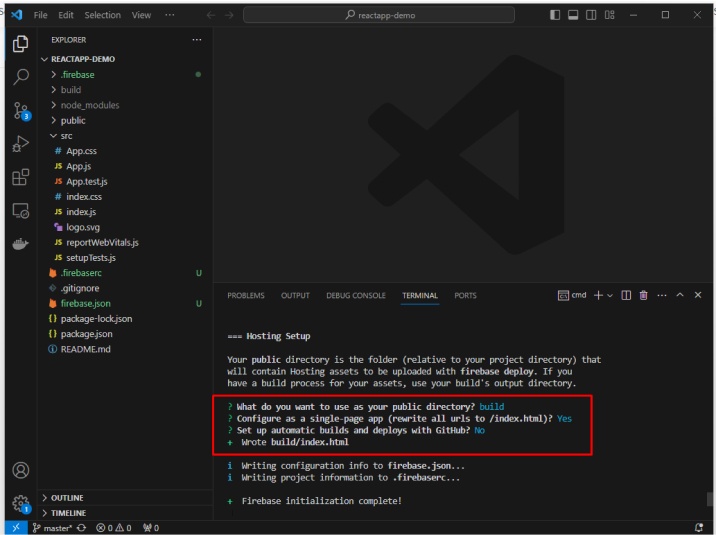Open the Search view in activity bar
Viewport: 716px width, 535px height.
pos(21,77)
